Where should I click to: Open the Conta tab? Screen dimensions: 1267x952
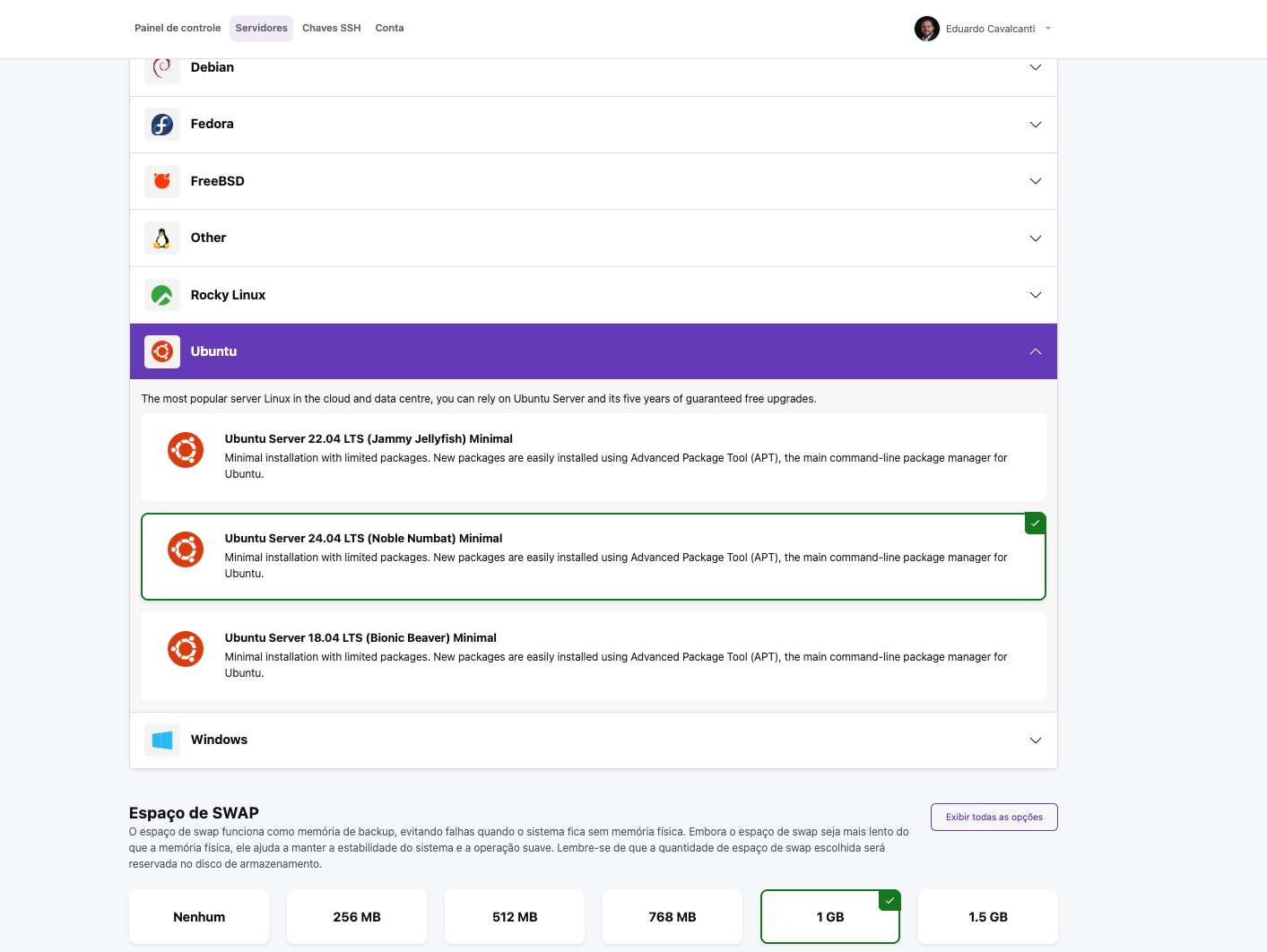[390, 29]
